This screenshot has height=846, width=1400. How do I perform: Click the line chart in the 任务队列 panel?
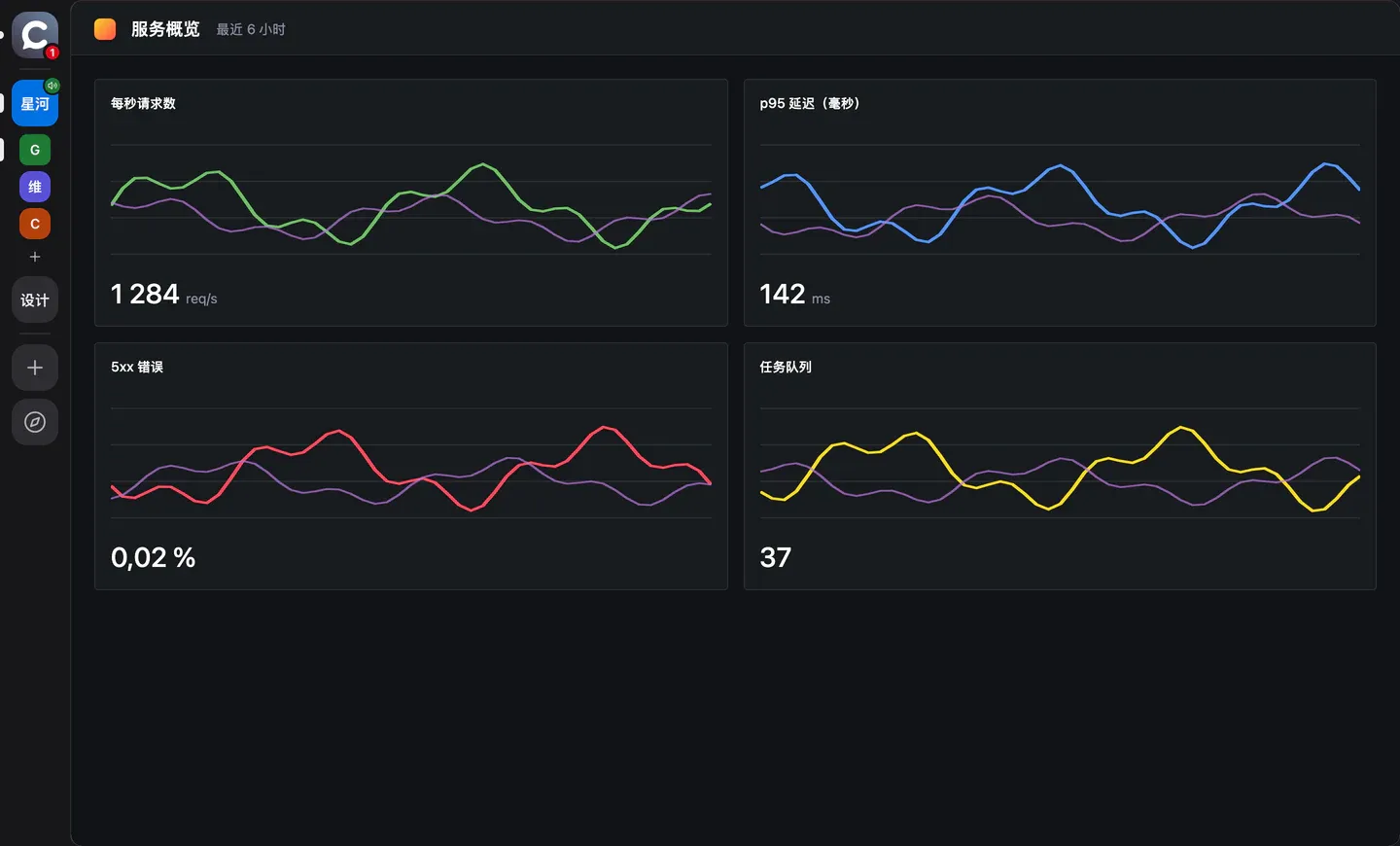pyautogui.click(x=1060, y=464)
